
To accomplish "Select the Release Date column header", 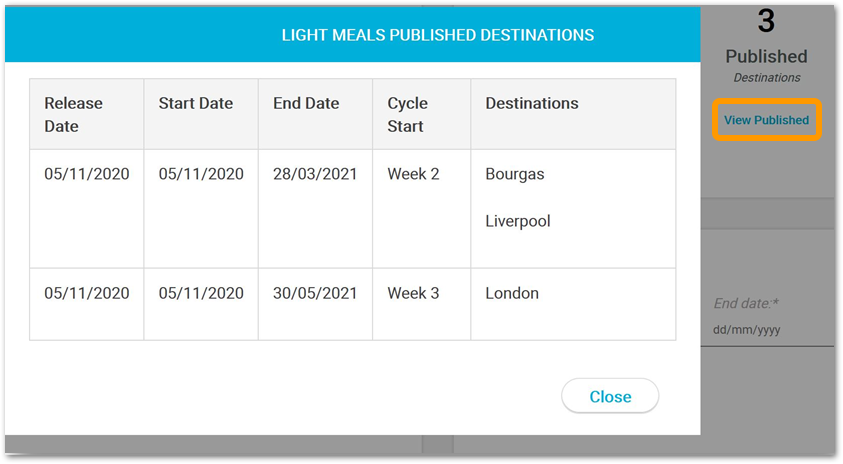I will (x=87, y=115).
